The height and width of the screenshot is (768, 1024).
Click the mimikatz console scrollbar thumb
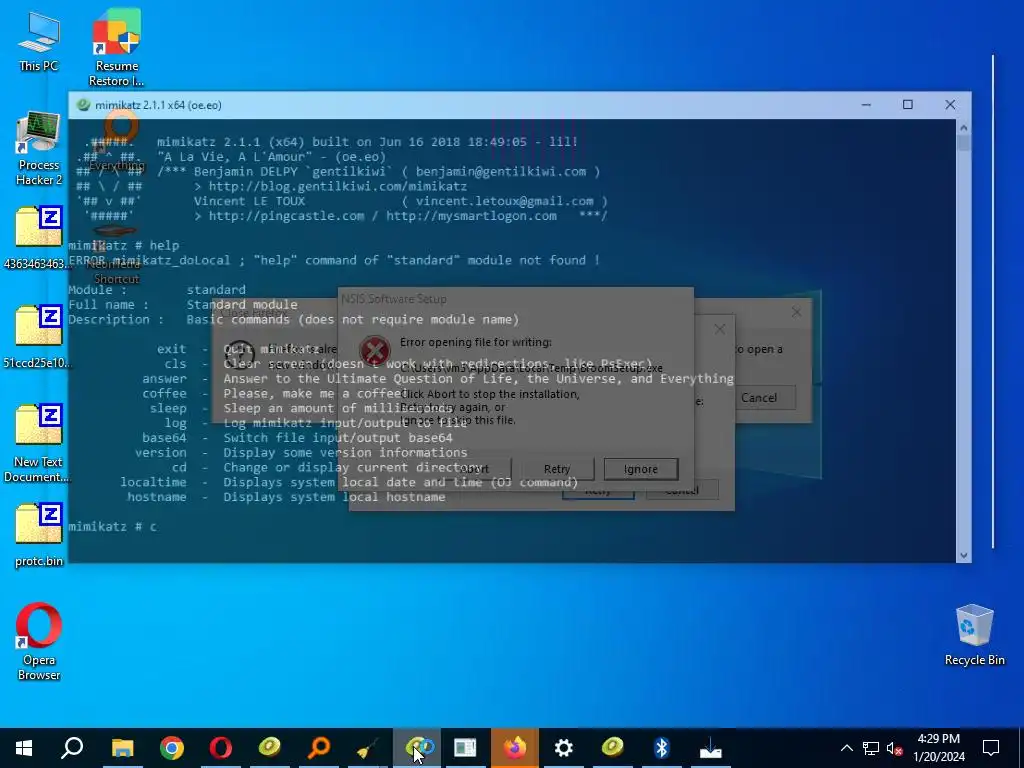coord(963,144)
